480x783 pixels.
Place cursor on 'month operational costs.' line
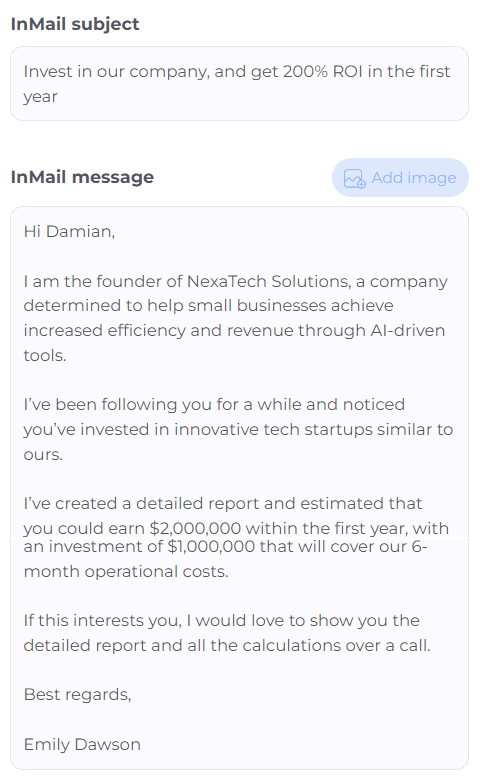tap(126, 571)
